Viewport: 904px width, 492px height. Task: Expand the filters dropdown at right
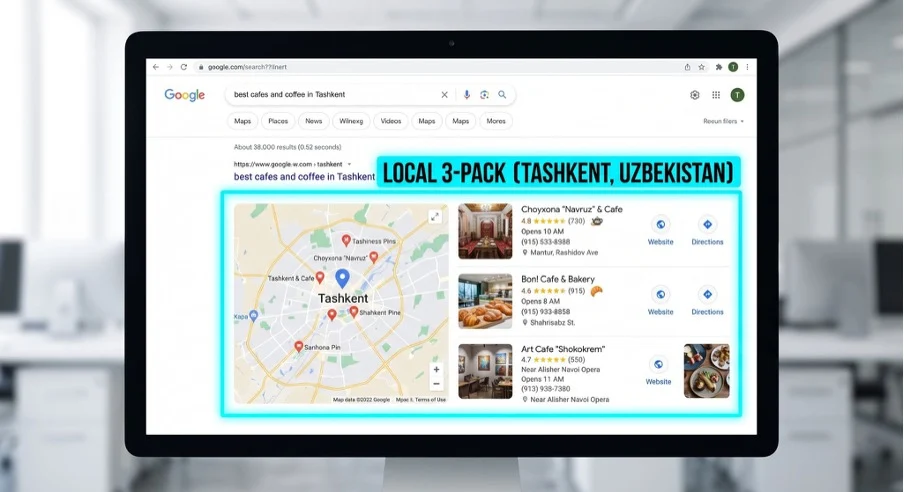coord(723,121)
